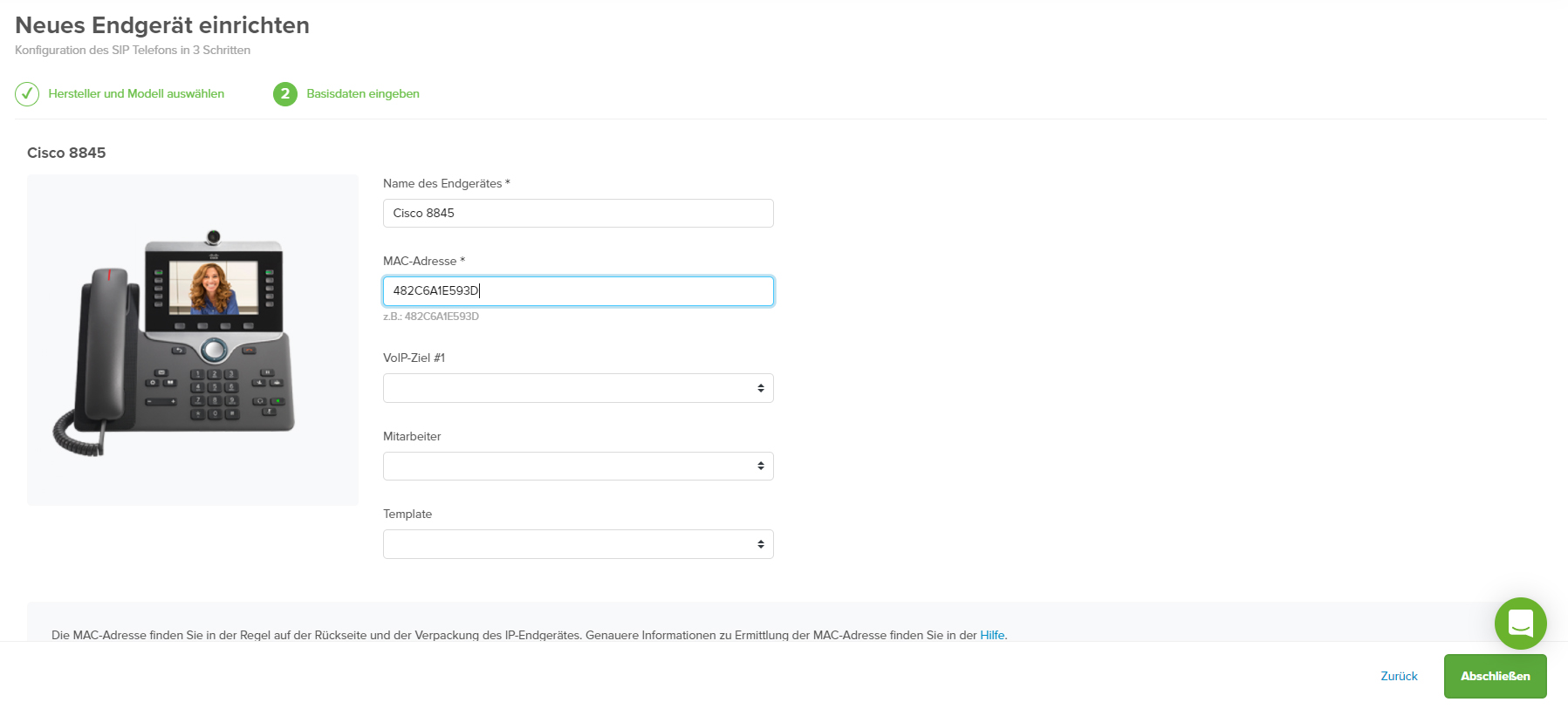Click the Zurück link
1568x709 pixels.
pyautogui.click(x=1399, y=676)
